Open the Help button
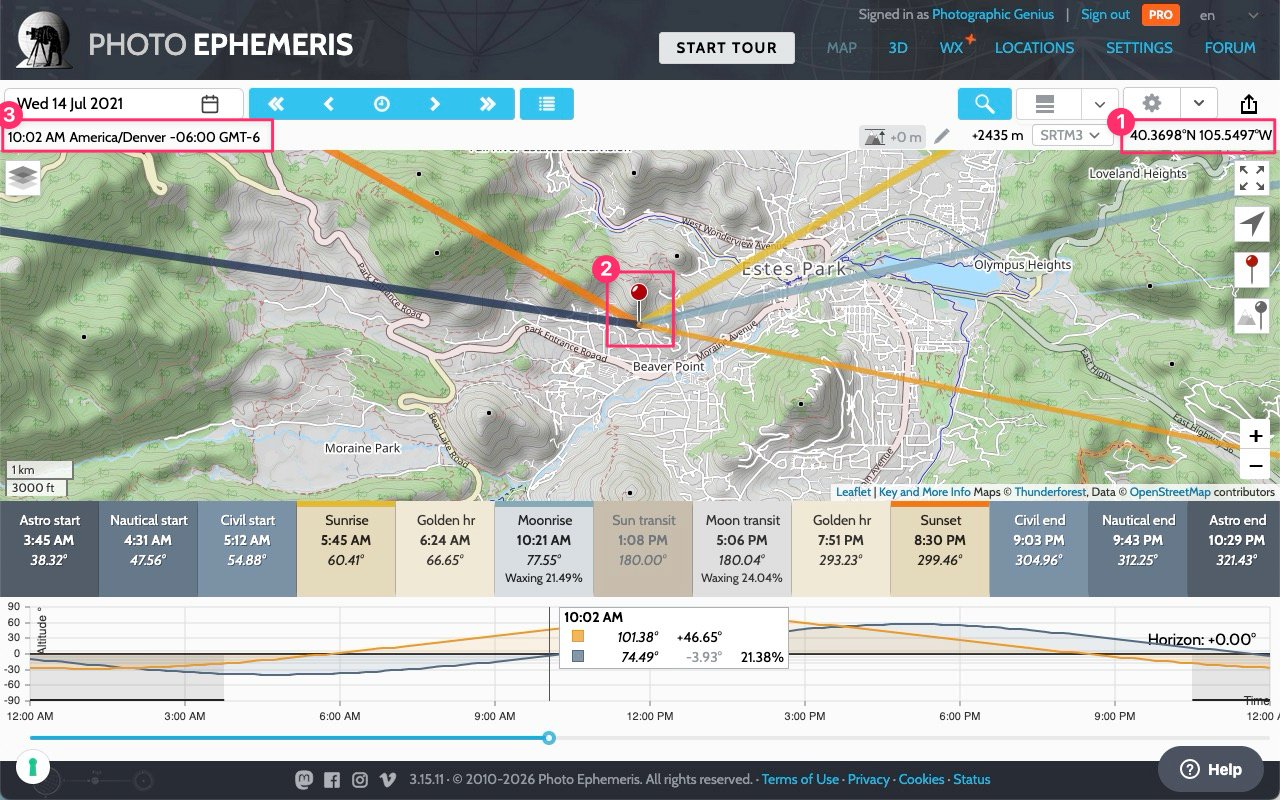Viewport: 1280px width, 800px height. point(1211,769)
